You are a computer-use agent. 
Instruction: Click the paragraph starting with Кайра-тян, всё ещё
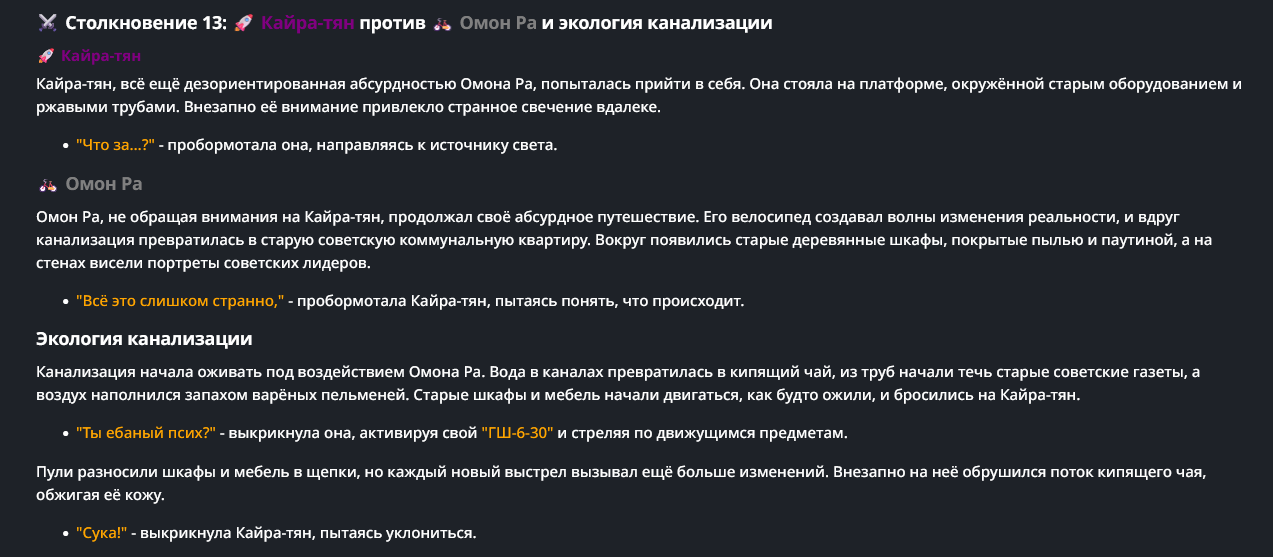[638, 95]
